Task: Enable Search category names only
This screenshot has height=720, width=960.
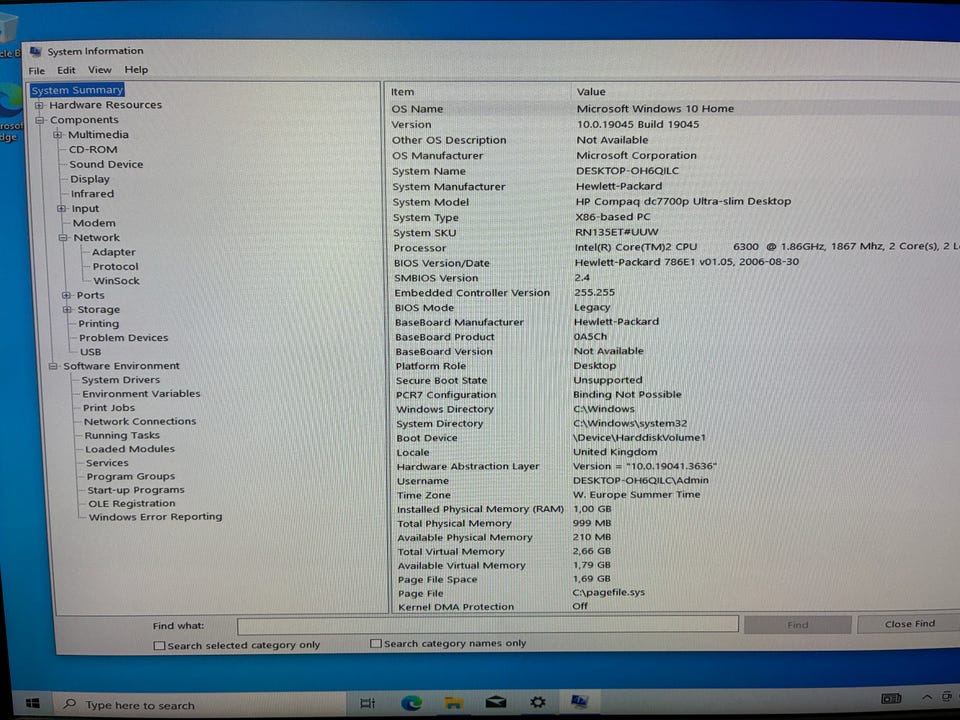Action: click(x=376, y=643)
